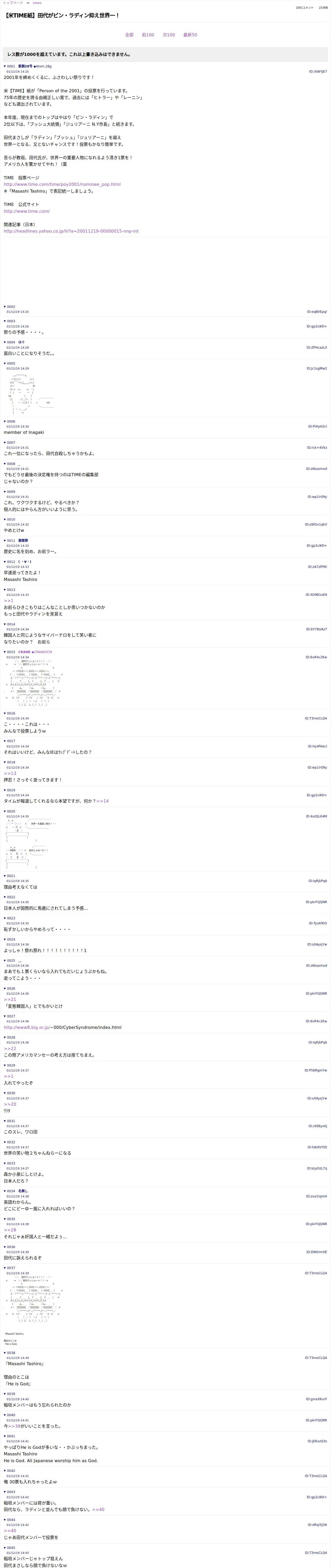
Task: Select the 全部 navigation tab
Action: [x=129, y=35]
